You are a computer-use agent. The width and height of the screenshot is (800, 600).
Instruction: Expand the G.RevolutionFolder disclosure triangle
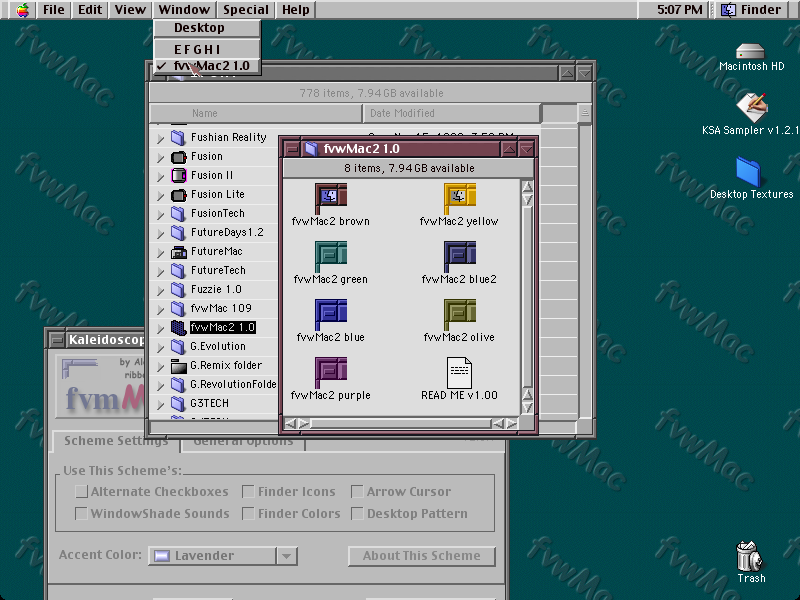pos(160,386)
